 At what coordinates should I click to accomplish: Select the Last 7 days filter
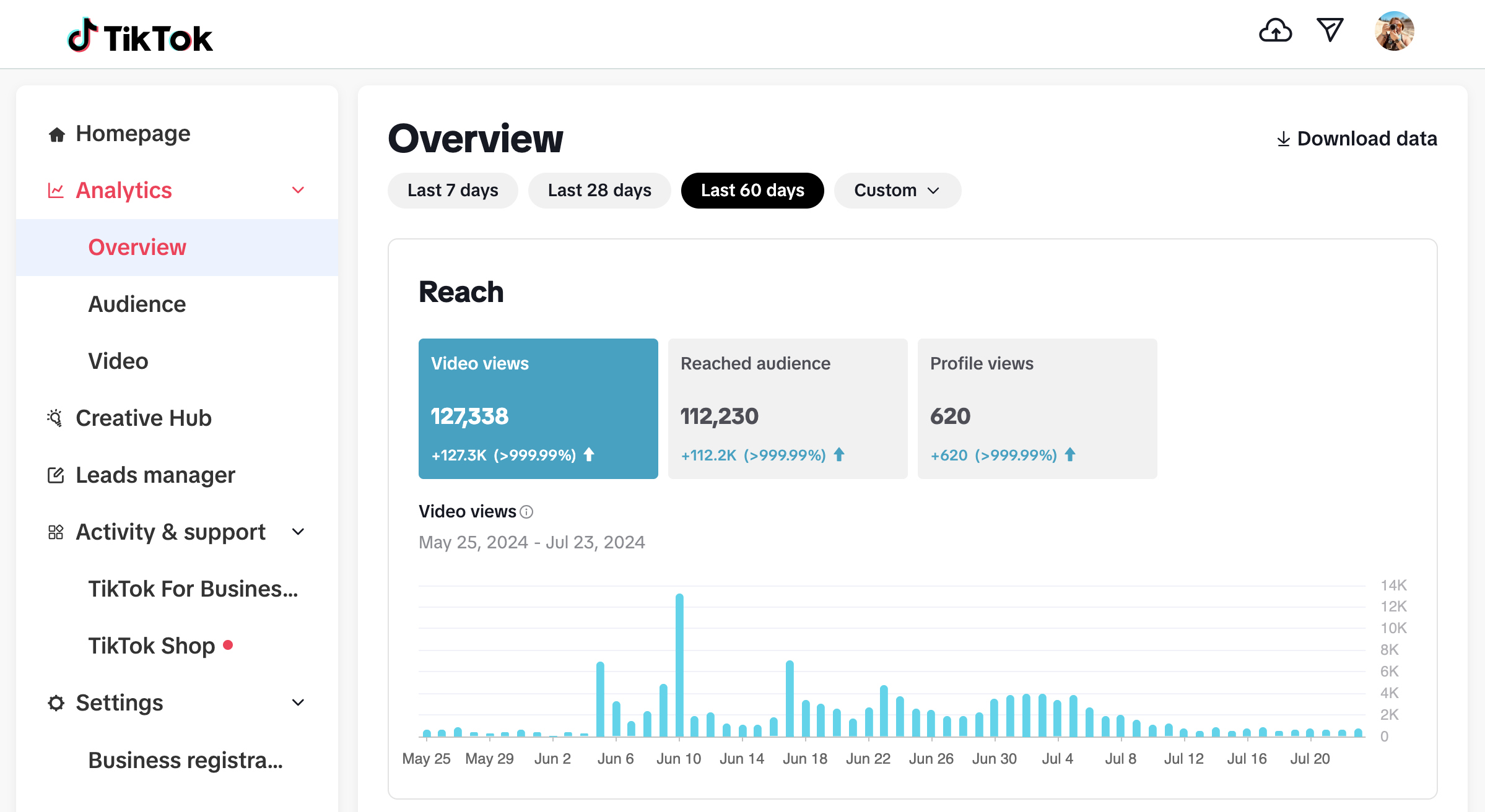click(453, 191)
